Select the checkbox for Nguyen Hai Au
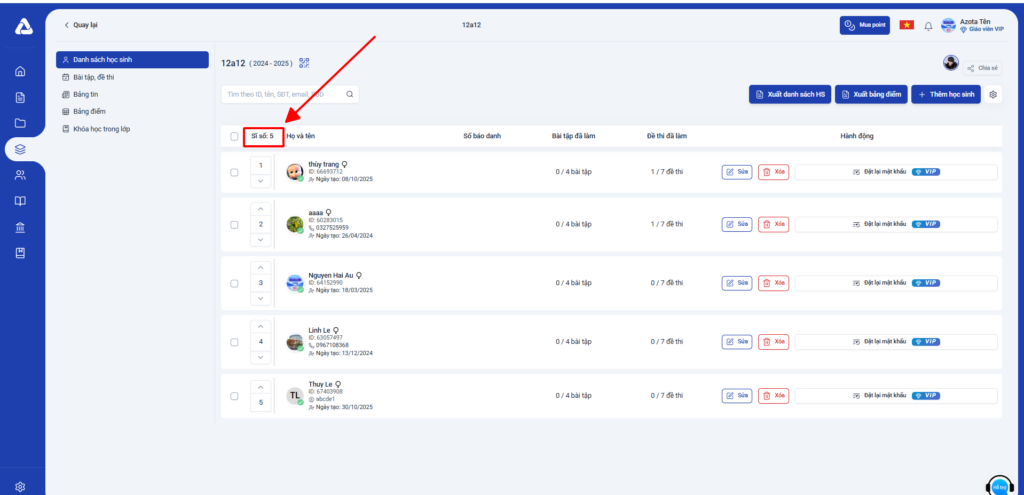The height and width of the screenshot is (495, 1024). coord(234,283)
